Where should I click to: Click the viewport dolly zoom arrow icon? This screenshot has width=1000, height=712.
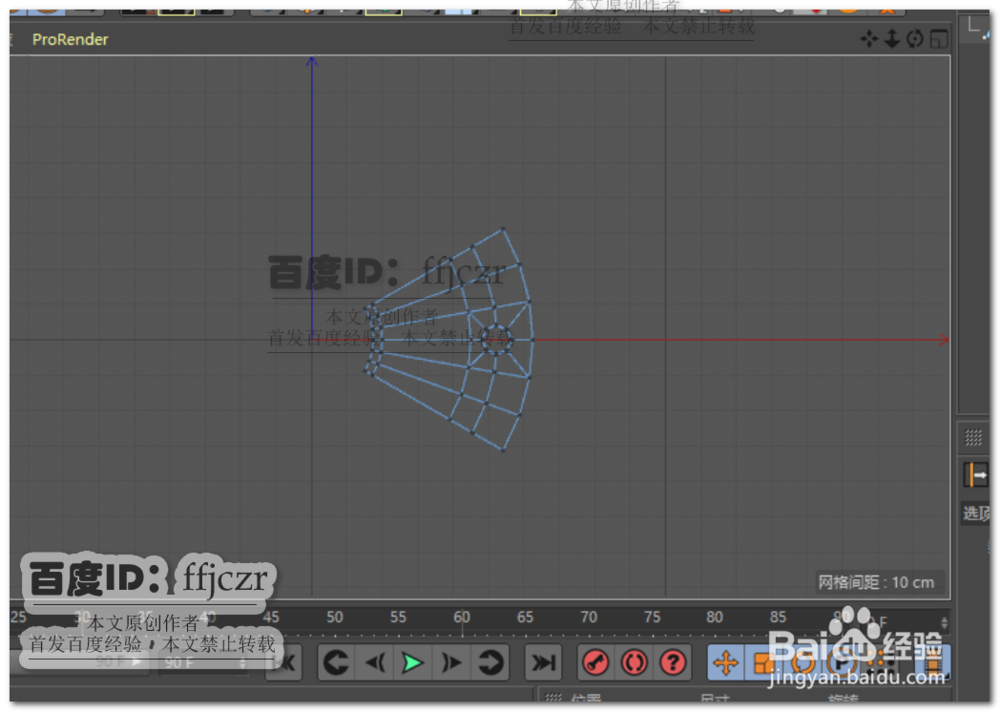[892, 40]
